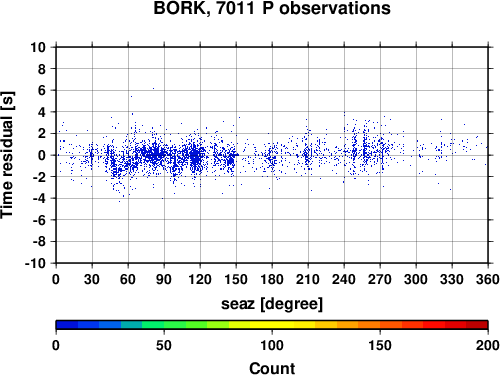Click the plot title 'BORK, 7011 P observations'
Screen dimensions: 500x375
pos(272,8)
